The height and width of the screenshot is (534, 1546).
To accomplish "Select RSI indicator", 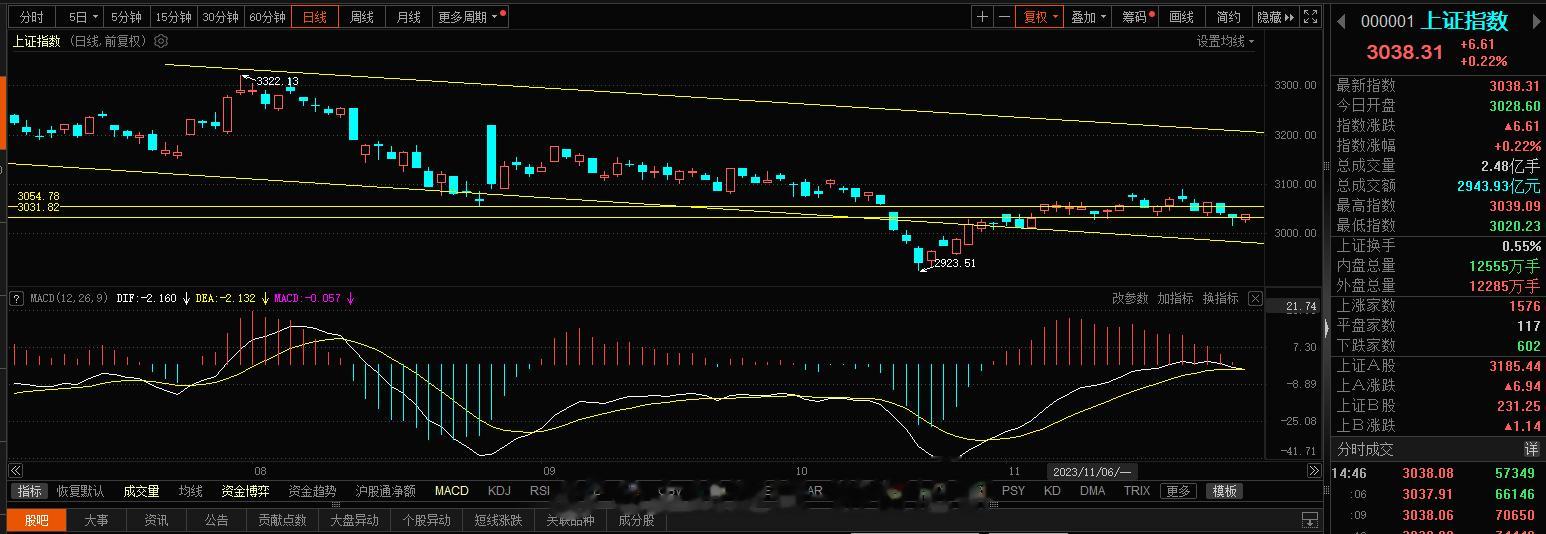I will point(540,491).
